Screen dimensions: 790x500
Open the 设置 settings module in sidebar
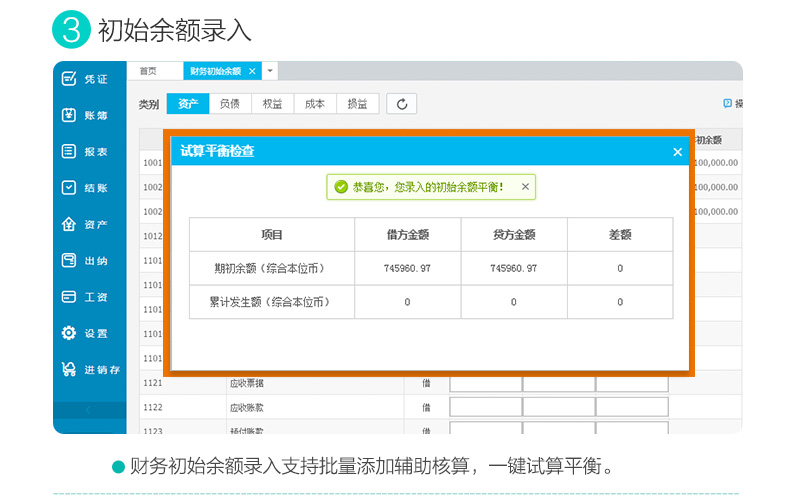(x=86, y=333)
